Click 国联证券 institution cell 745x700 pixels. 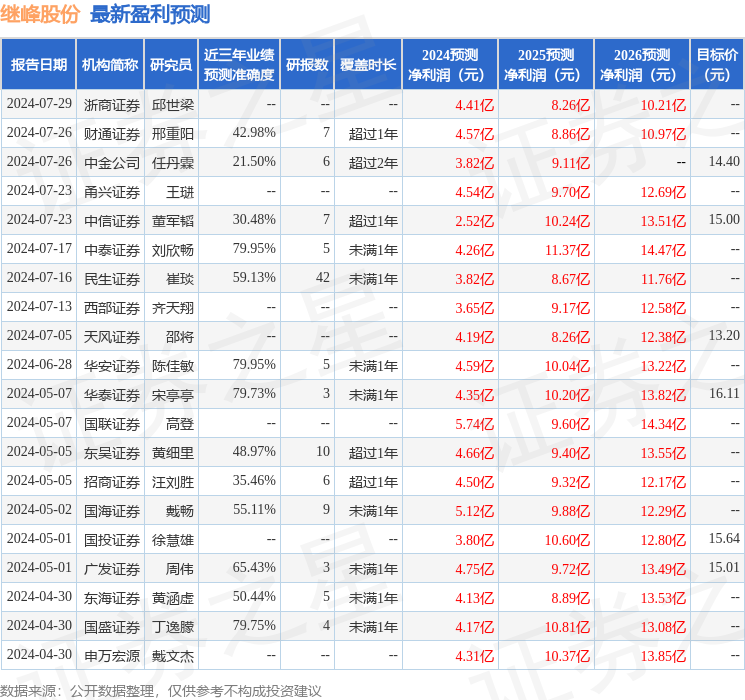coord(112,423)
